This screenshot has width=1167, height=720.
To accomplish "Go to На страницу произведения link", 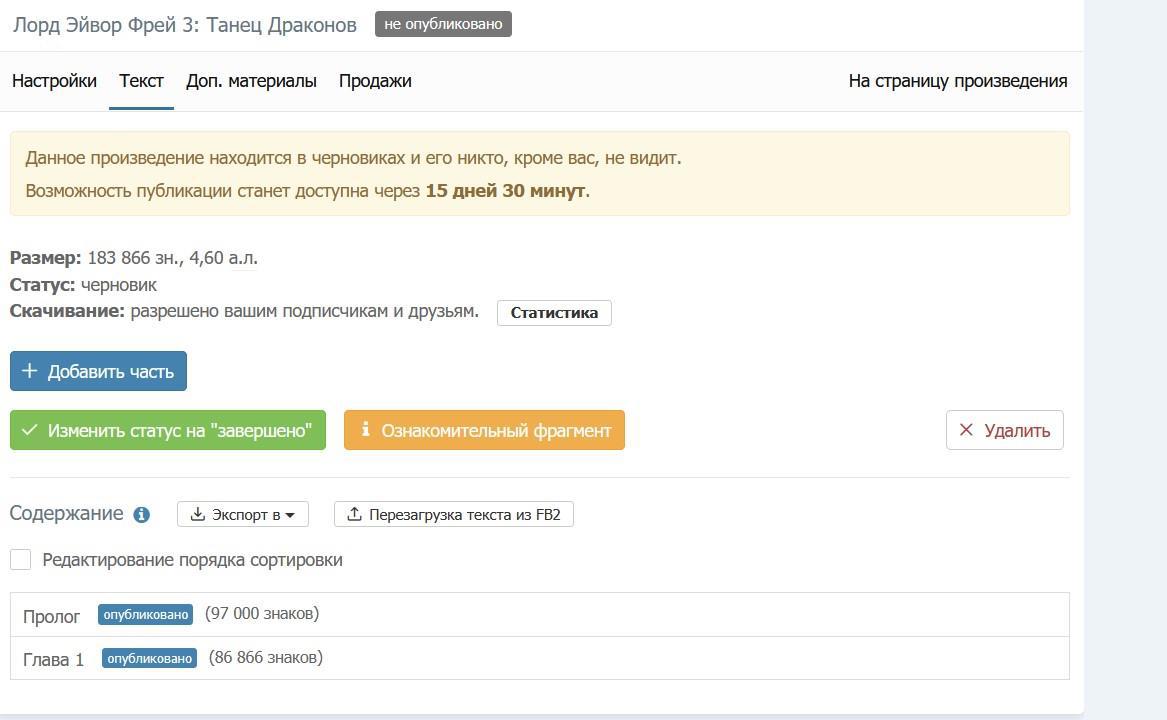I will click(x=958, y=81).
